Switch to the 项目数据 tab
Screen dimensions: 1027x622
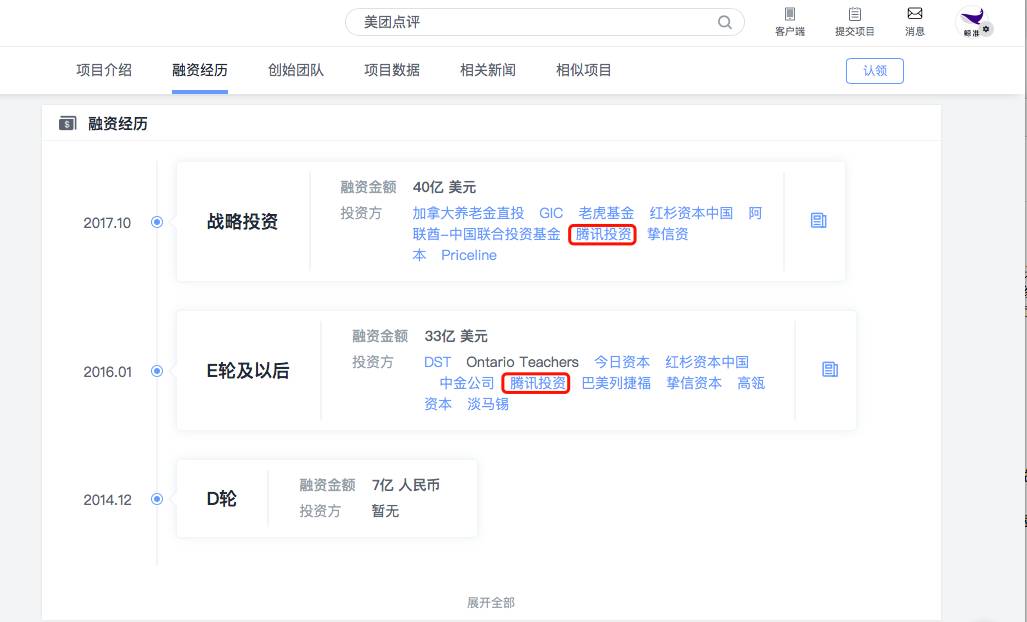pos(392,70)
